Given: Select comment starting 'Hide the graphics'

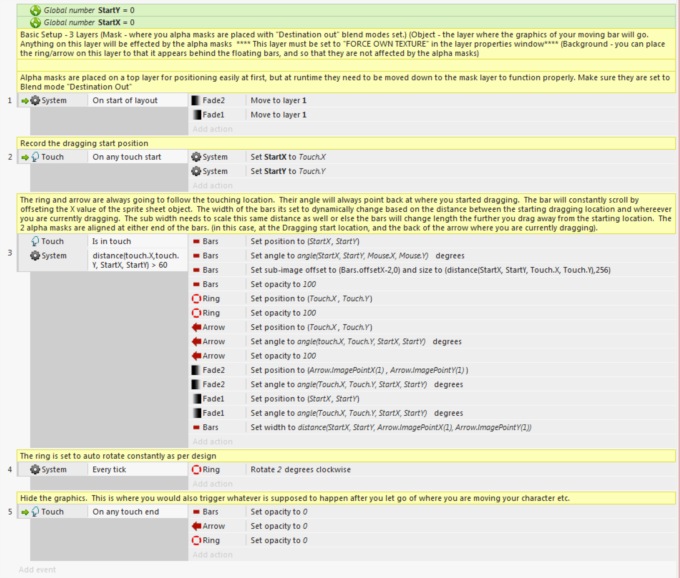Looking at the screenshot, I should click(346, 499).
